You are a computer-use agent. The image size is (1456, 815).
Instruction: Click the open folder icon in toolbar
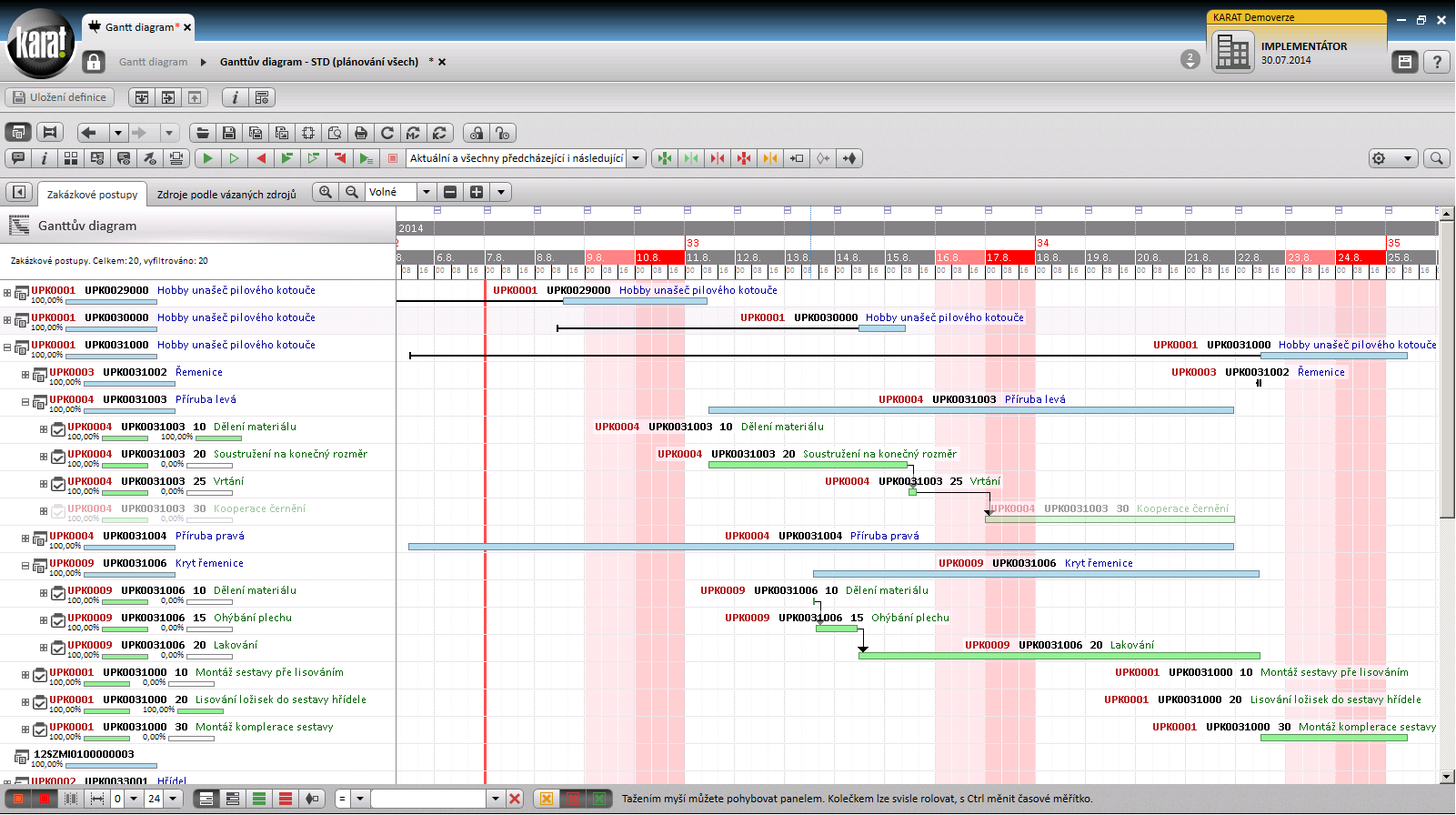click(203, 133)
